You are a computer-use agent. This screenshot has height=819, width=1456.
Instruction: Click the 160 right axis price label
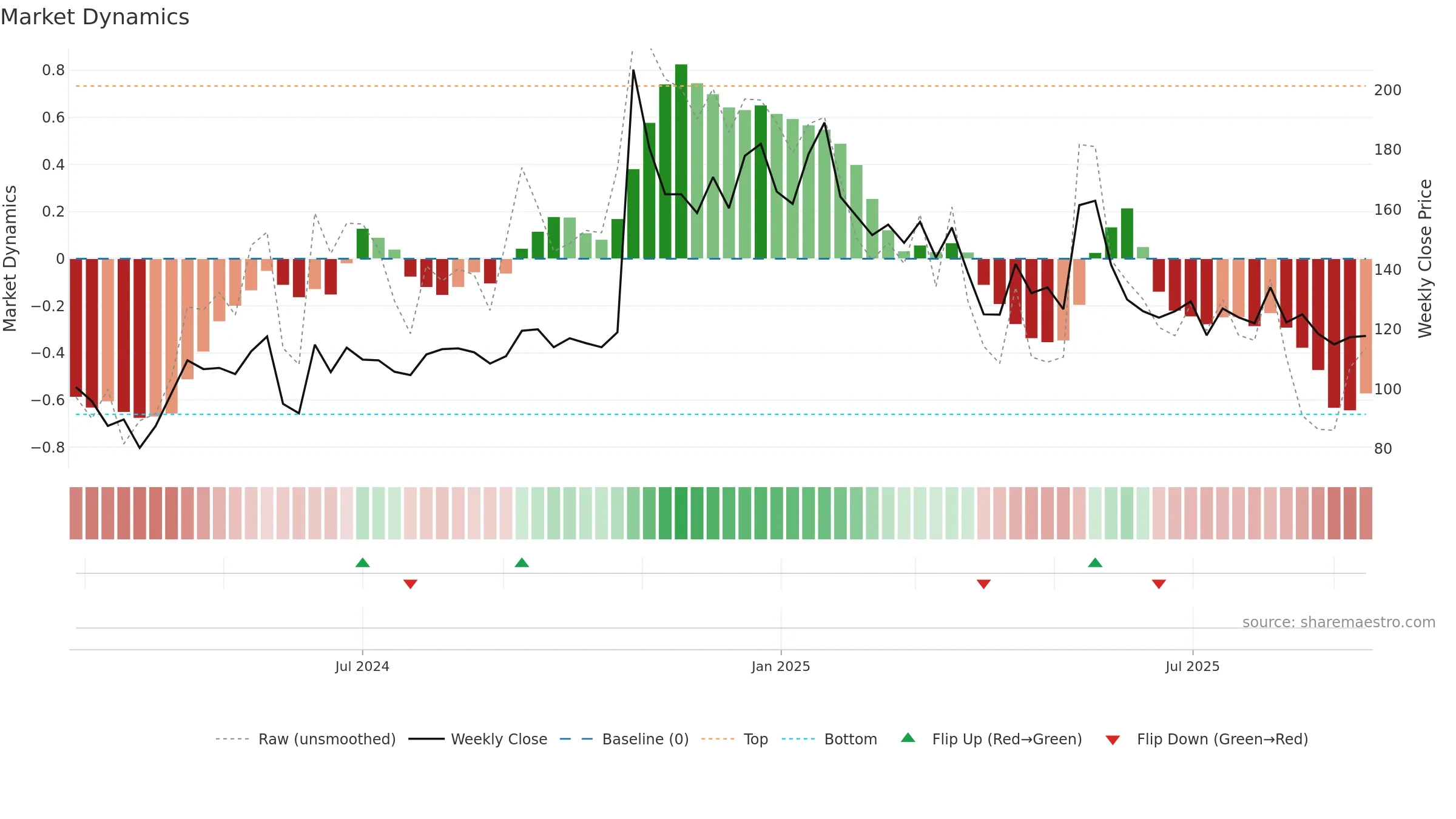(x=1388, y=210)
